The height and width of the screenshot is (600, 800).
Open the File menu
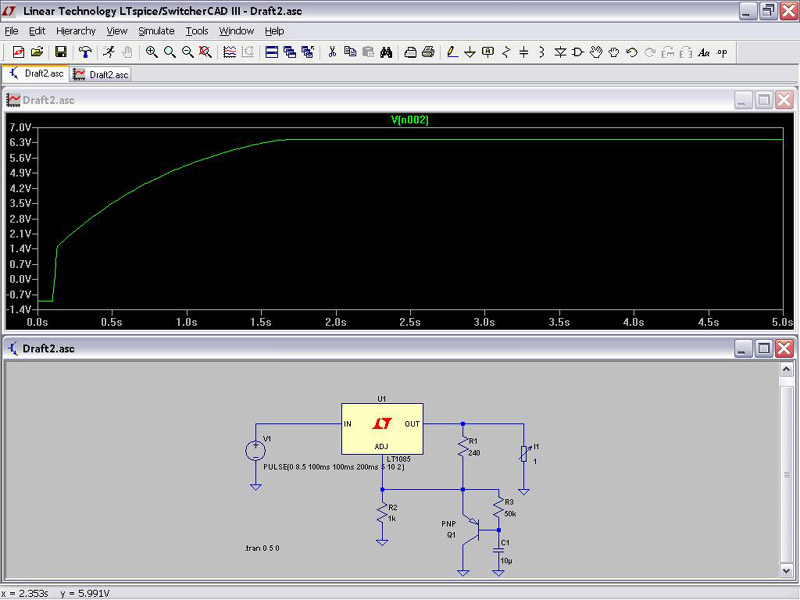tap(11, 31)
